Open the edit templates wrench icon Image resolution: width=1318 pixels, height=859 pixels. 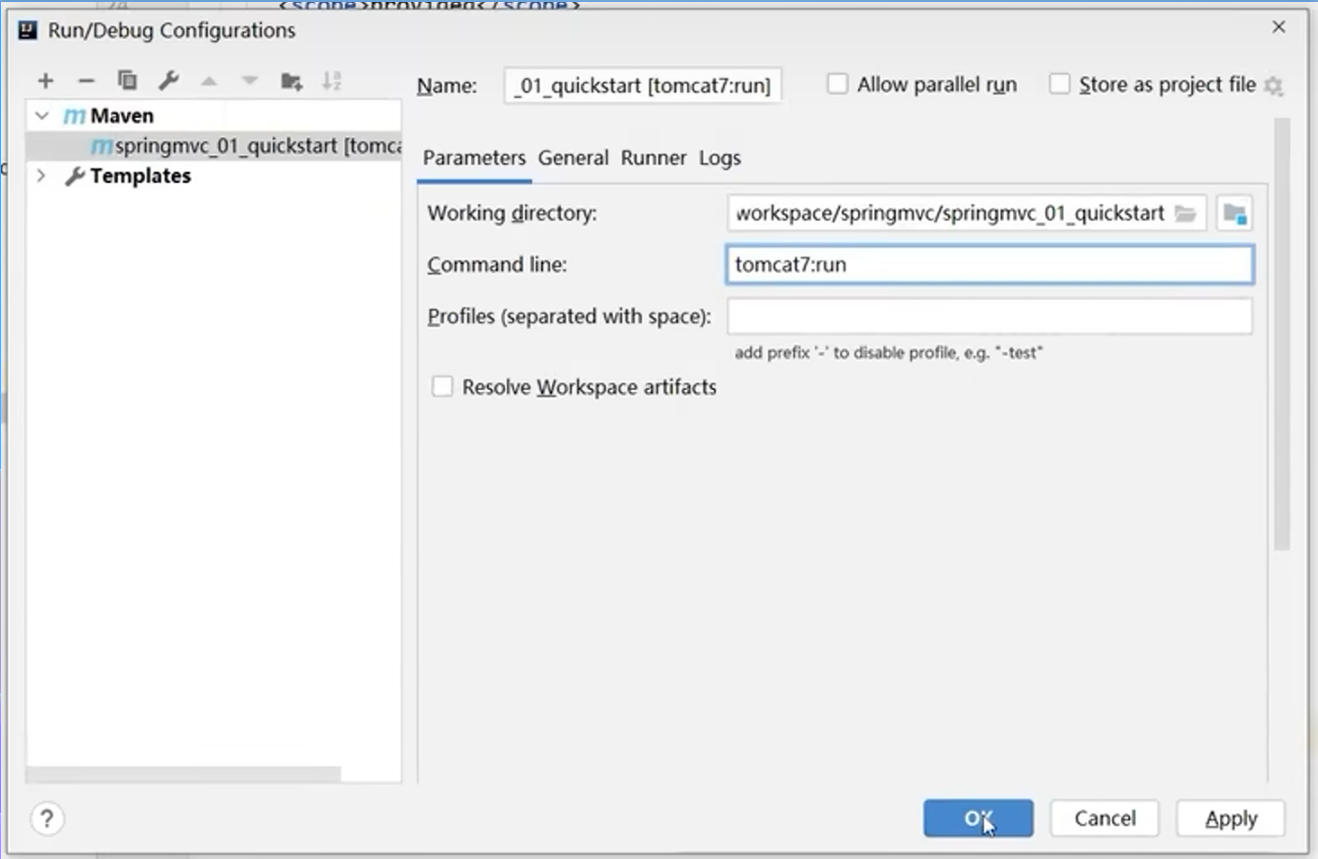168,81
